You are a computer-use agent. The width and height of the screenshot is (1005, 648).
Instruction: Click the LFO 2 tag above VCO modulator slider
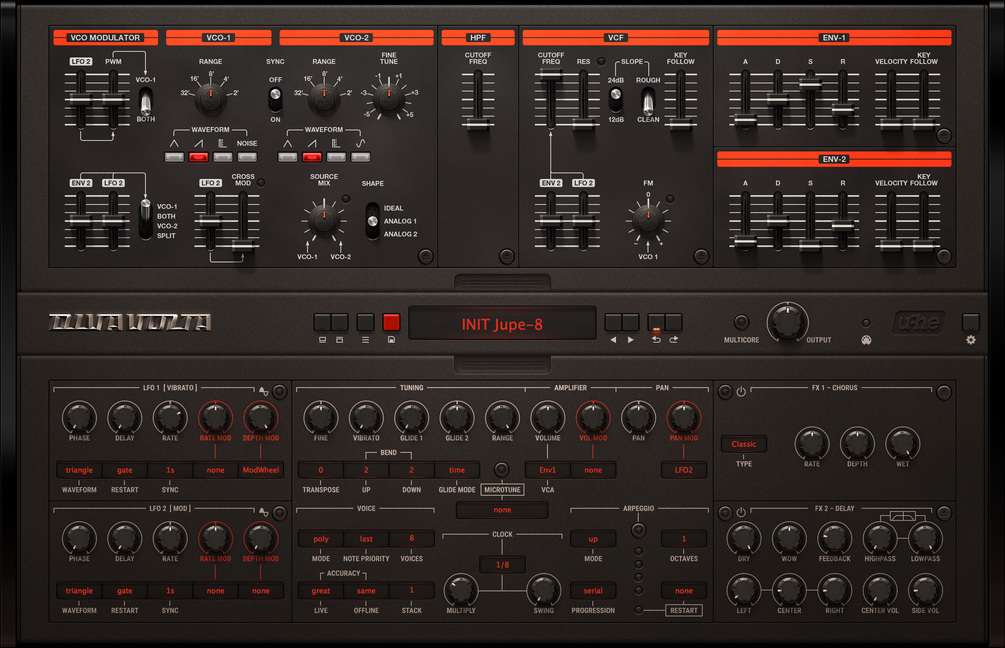click(81, 62)
